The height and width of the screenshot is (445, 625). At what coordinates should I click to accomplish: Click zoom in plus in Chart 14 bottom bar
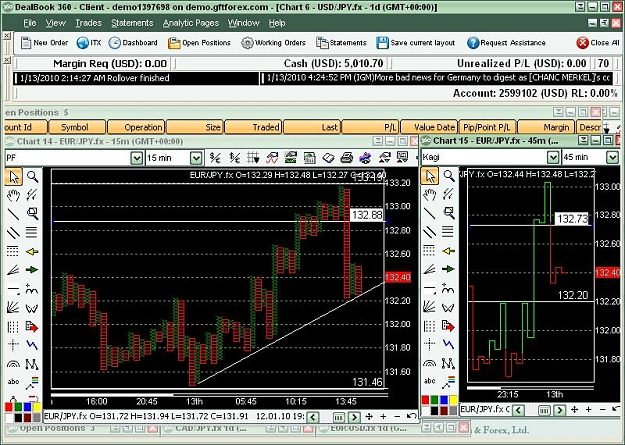point(383,417)
